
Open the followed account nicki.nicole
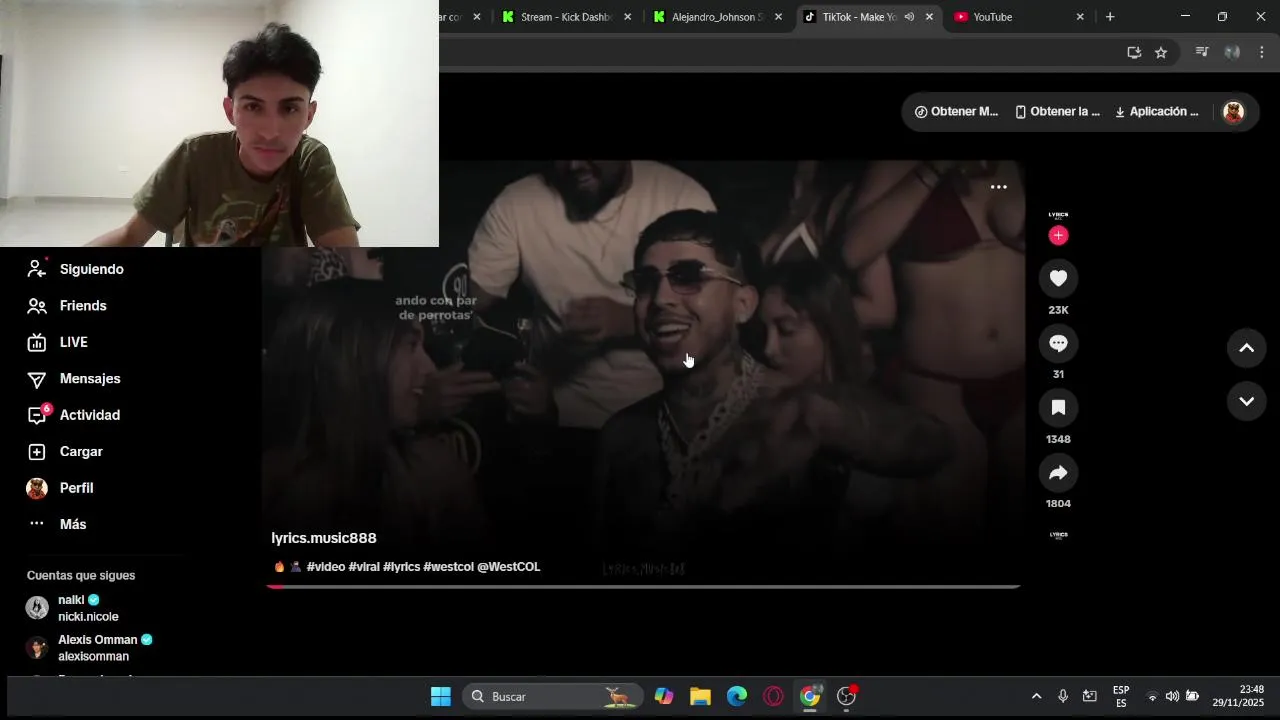88,608
